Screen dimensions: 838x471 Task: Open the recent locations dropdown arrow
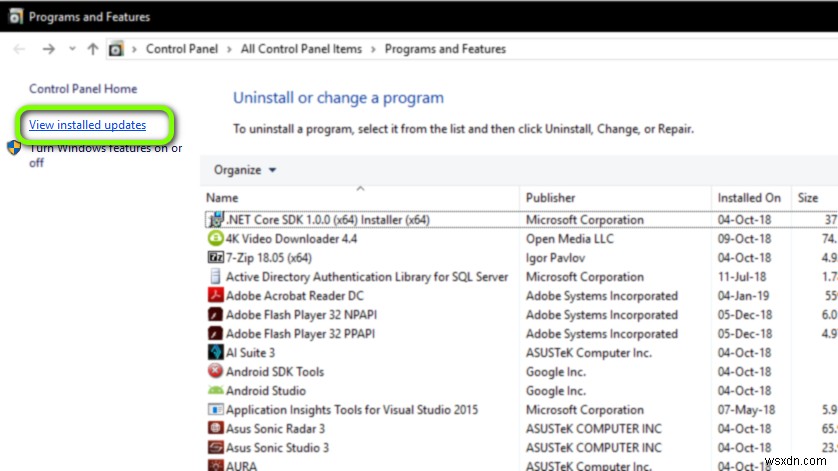coord(72,49)
